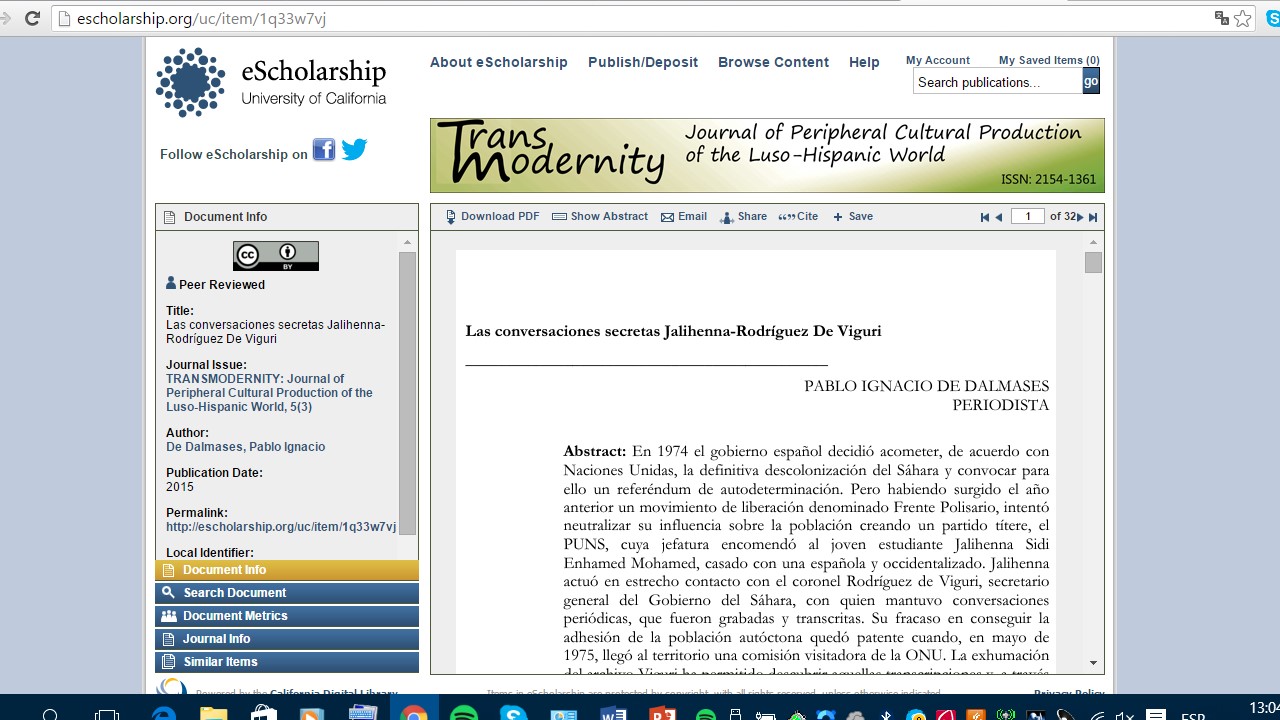Click the Peer Reviewed label
This screenshot has height=720, width=1280.
[x=222, y=285]
